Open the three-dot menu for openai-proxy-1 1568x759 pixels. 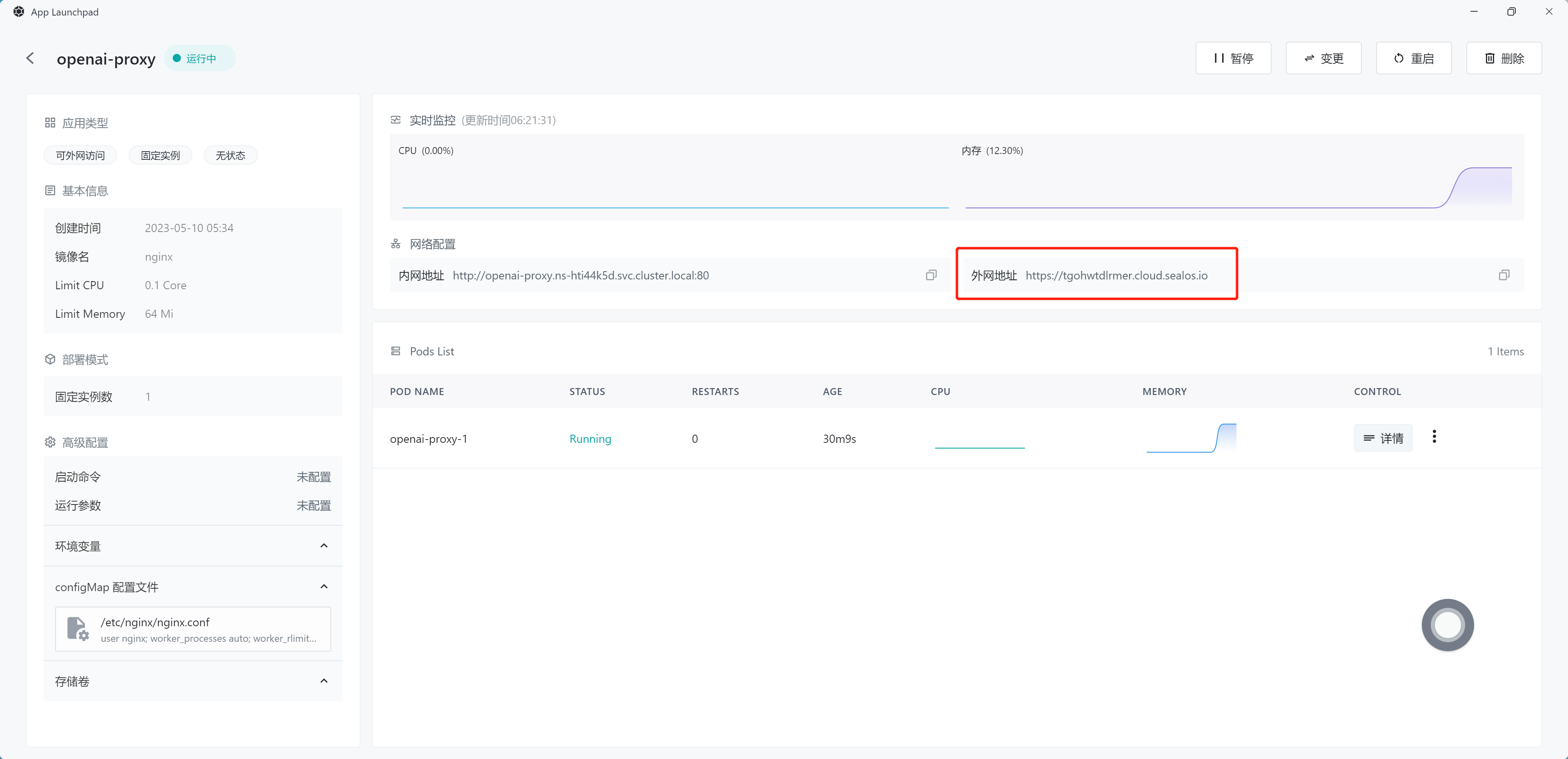point(1434,437)
